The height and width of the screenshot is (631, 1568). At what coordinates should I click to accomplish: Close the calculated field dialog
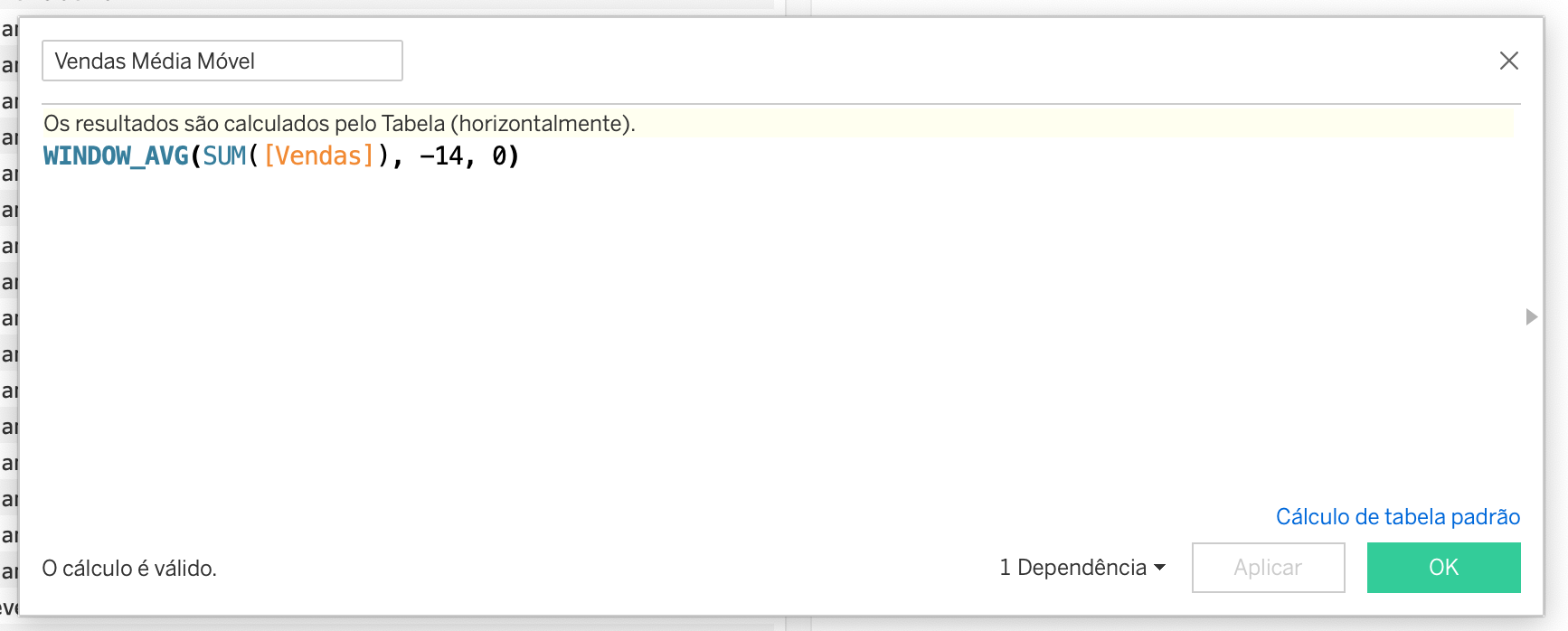coord(1508,61)
